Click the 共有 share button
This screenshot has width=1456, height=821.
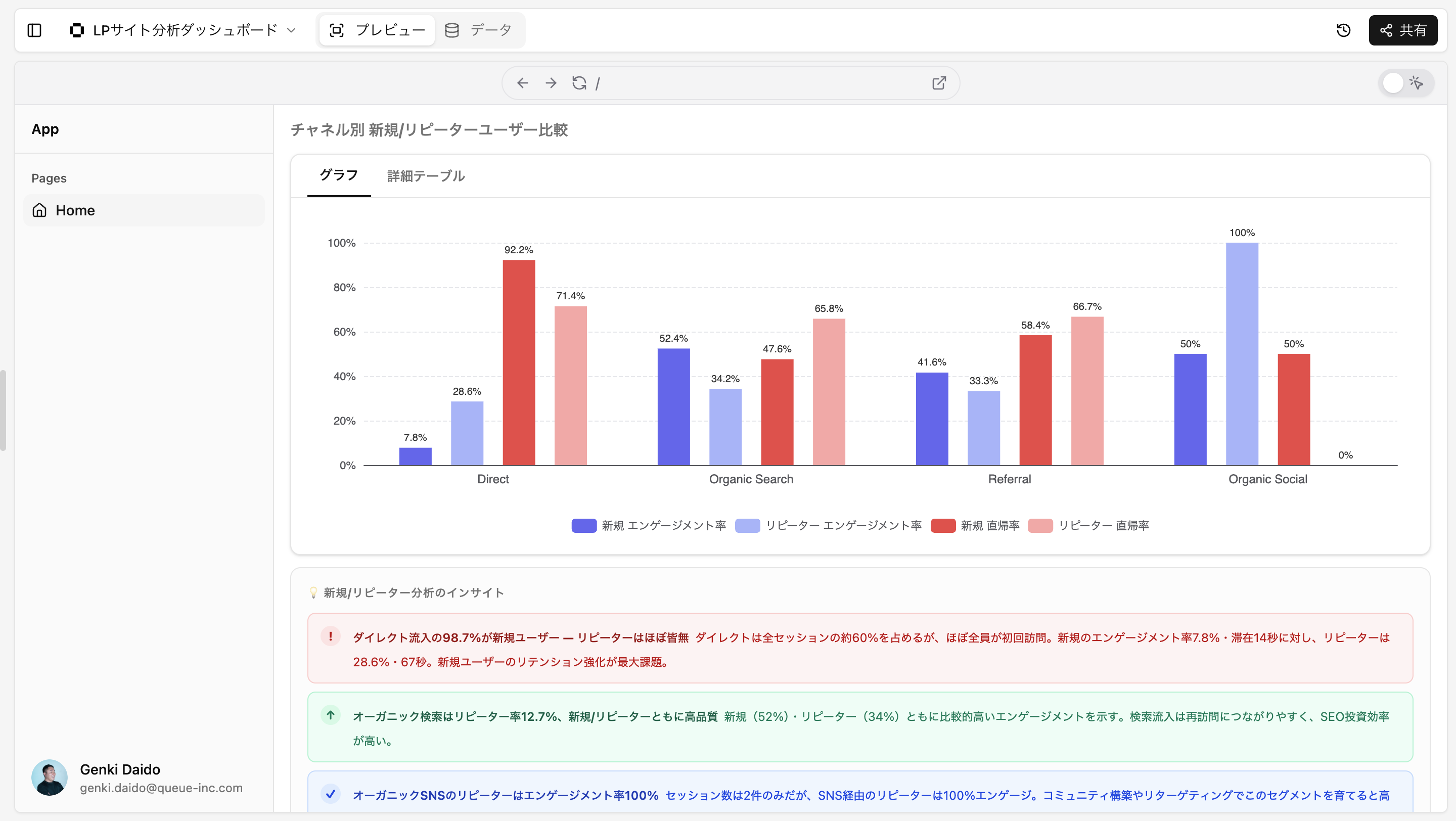coord(1403,30)
